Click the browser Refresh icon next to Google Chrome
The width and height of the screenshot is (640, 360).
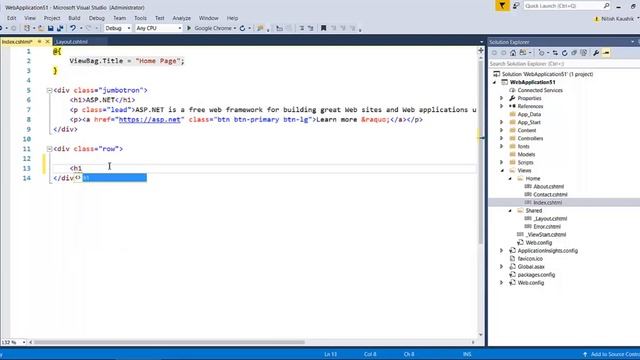click(x=242, y=28)
